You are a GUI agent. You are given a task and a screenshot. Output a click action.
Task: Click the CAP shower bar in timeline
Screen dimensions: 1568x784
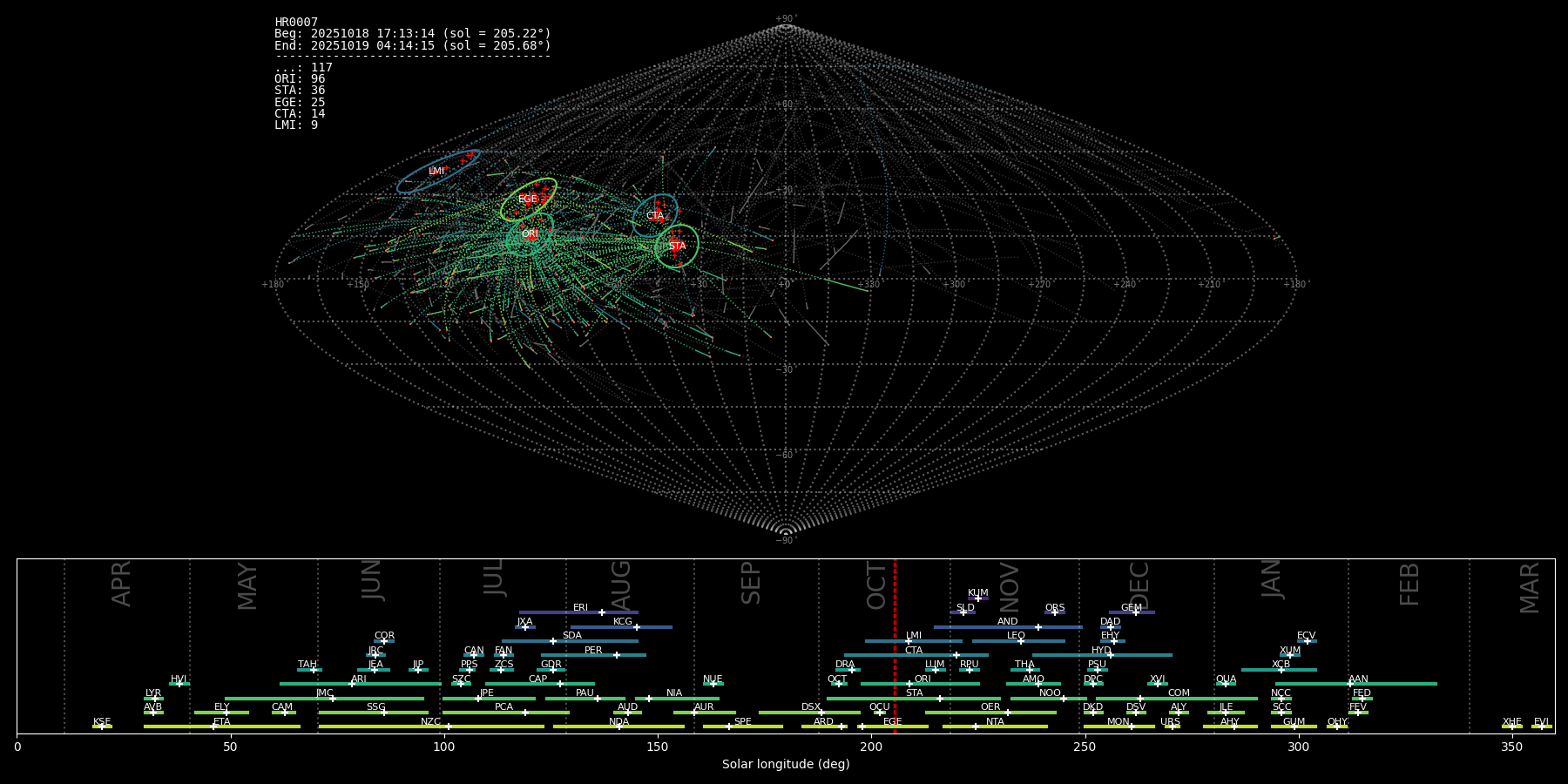pos(540,684)
